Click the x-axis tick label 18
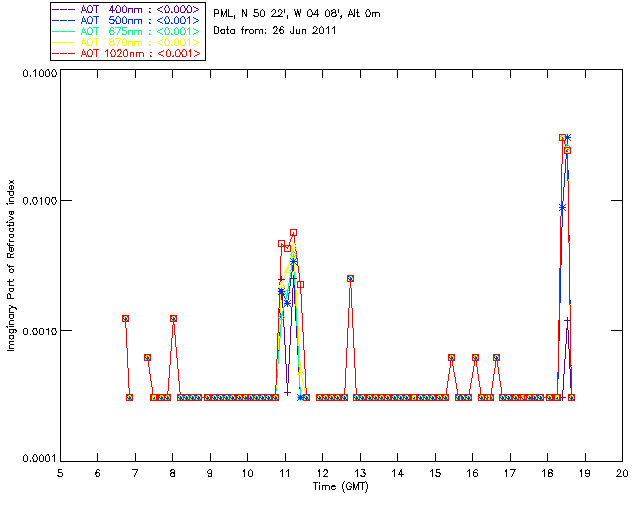Screen dimensions: 640x512 coord(547,473)
